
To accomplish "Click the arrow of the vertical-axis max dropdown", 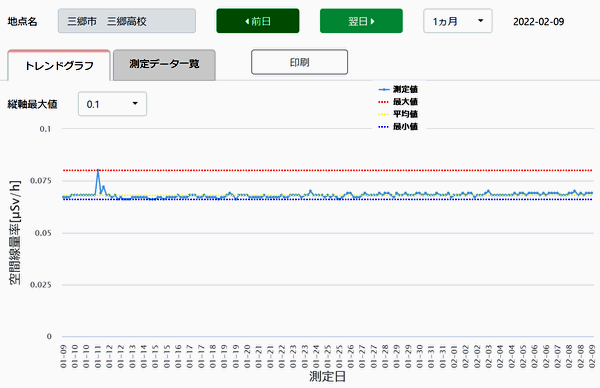I will (x=135, y=104).
